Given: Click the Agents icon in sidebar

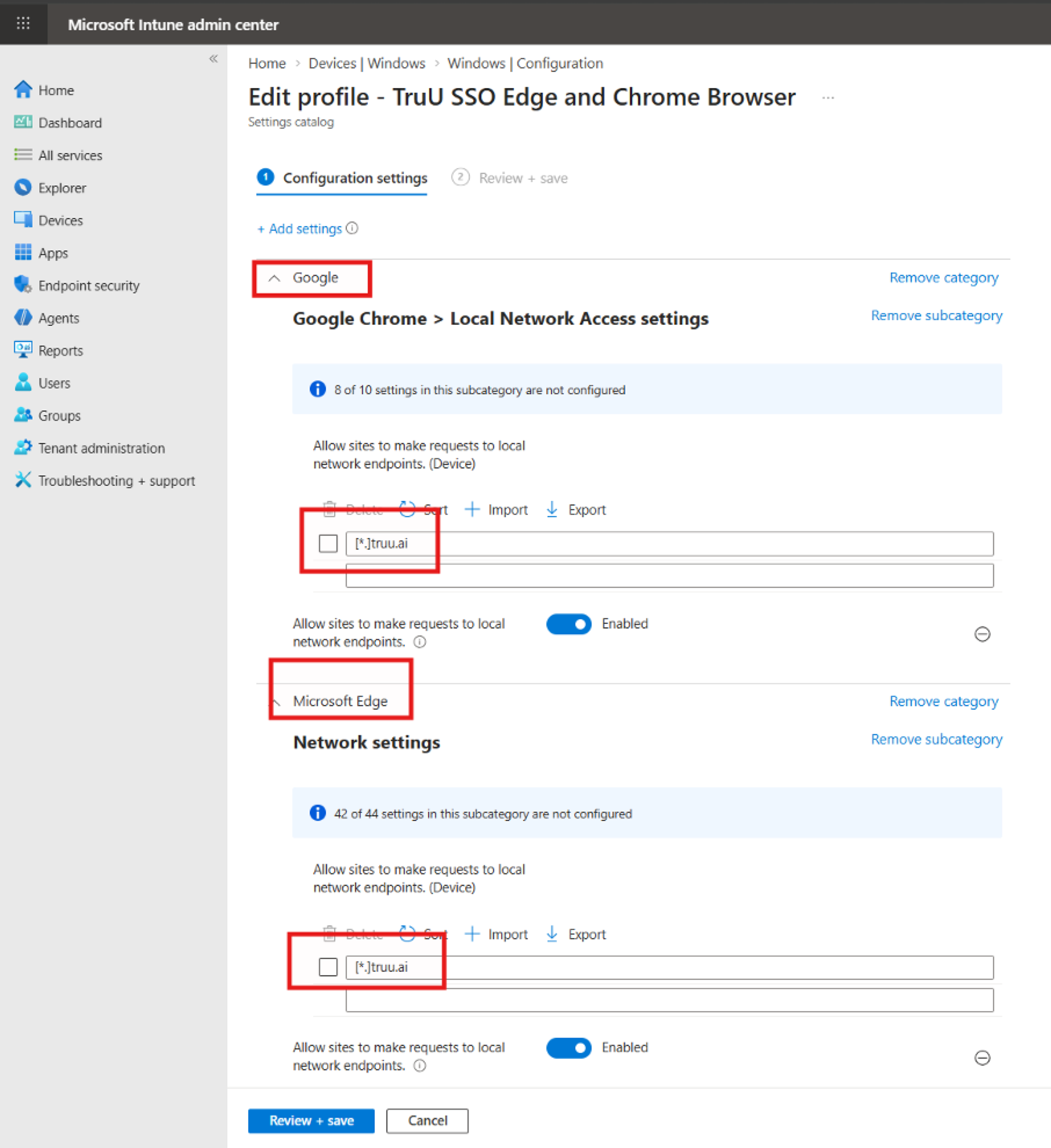Looking at the screenshot, I should pos(23,317).
